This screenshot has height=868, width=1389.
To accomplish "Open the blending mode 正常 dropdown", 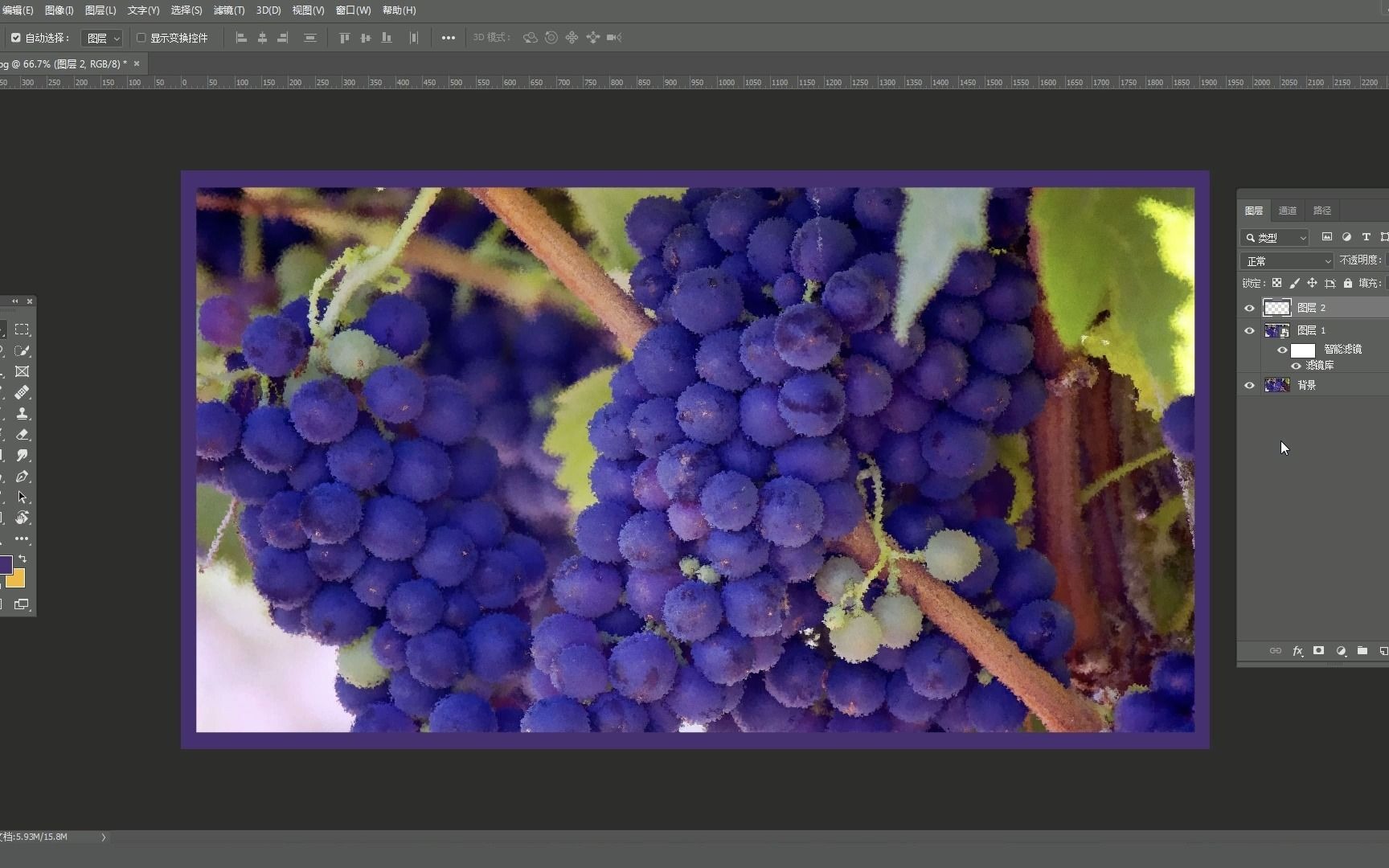I will point(1286,260).
